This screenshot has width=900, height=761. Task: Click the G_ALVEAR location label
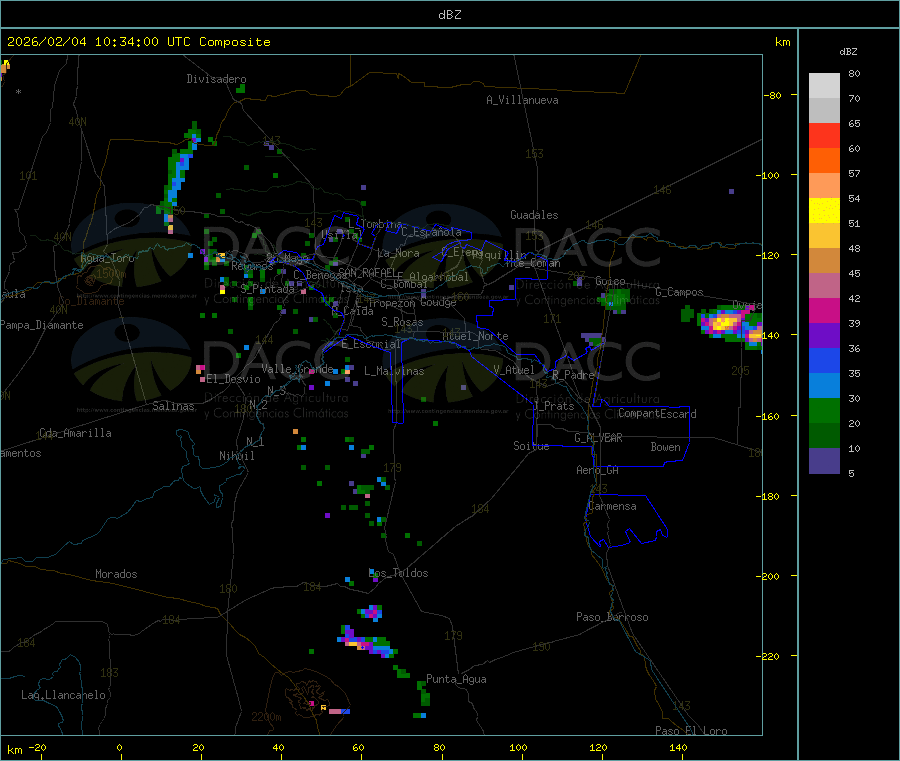(598, 438)
